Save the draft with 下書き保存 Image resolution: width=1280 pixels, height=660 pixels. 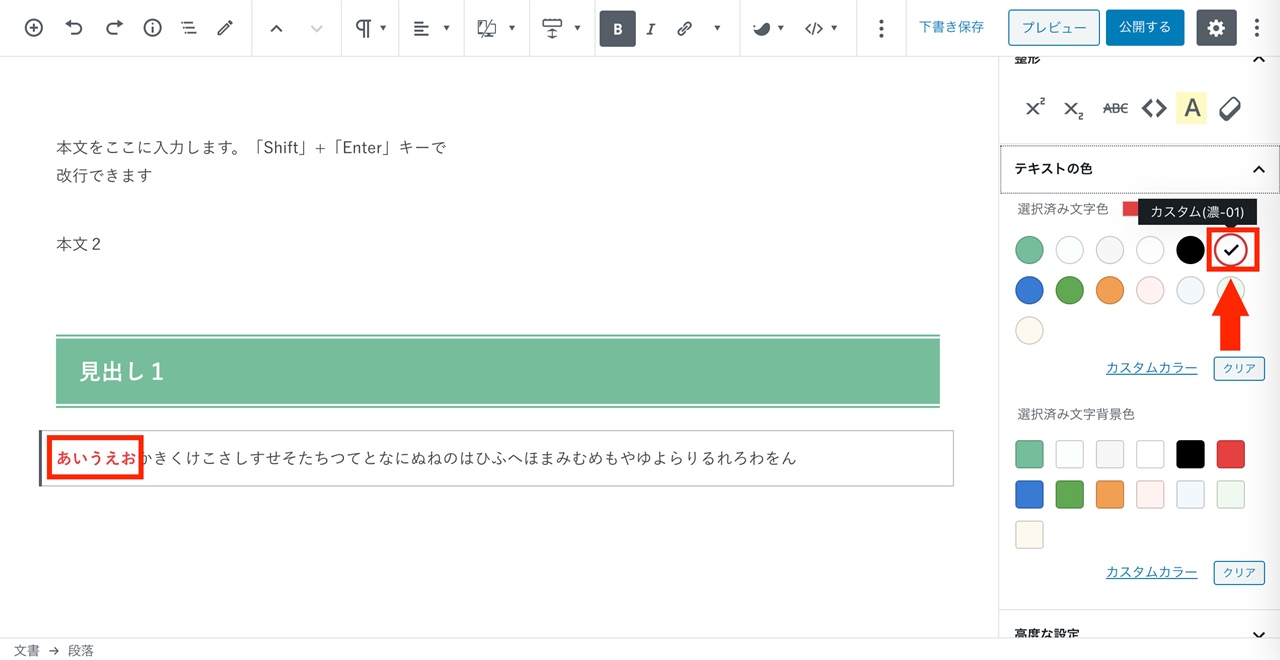951,28
